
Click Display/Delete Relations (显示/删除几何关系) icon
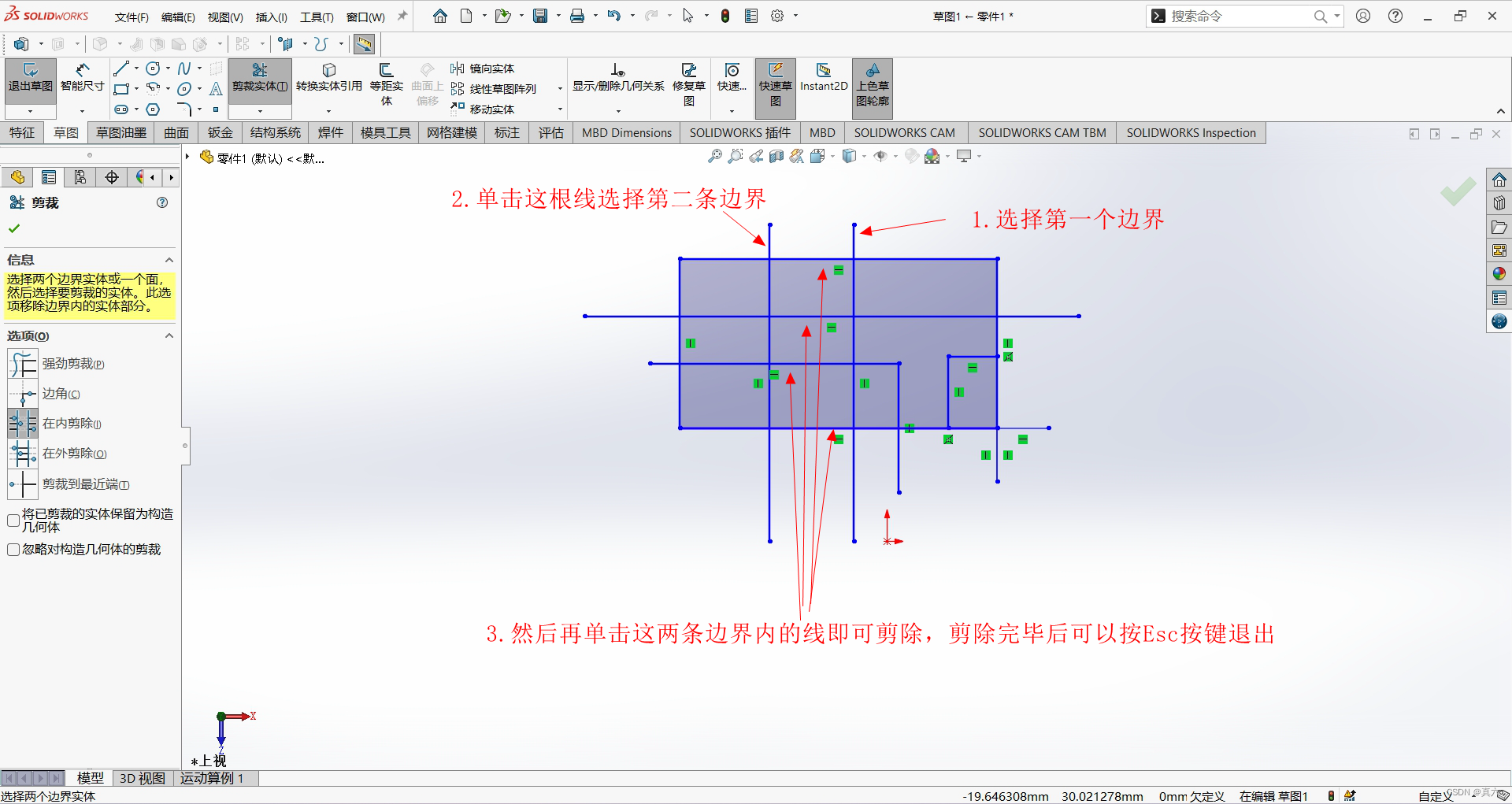[x=618, y=79]
